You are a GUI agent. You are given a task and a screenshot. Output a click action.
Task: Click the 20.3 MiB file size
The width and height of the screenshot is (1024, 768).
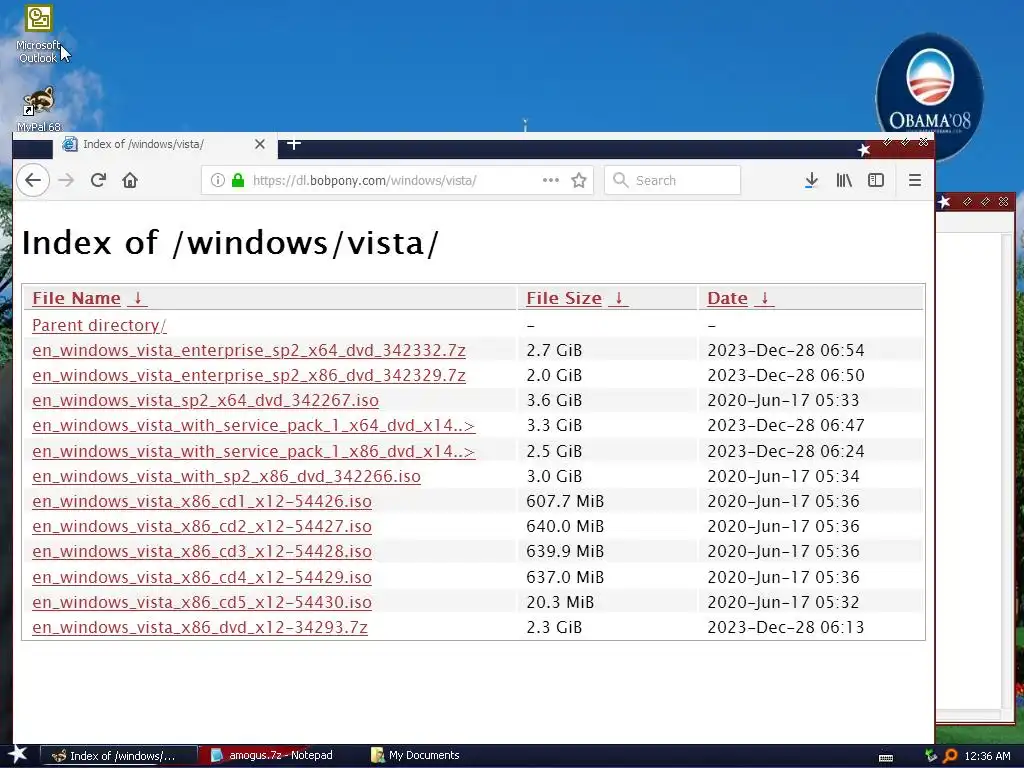tap(560, 602)
